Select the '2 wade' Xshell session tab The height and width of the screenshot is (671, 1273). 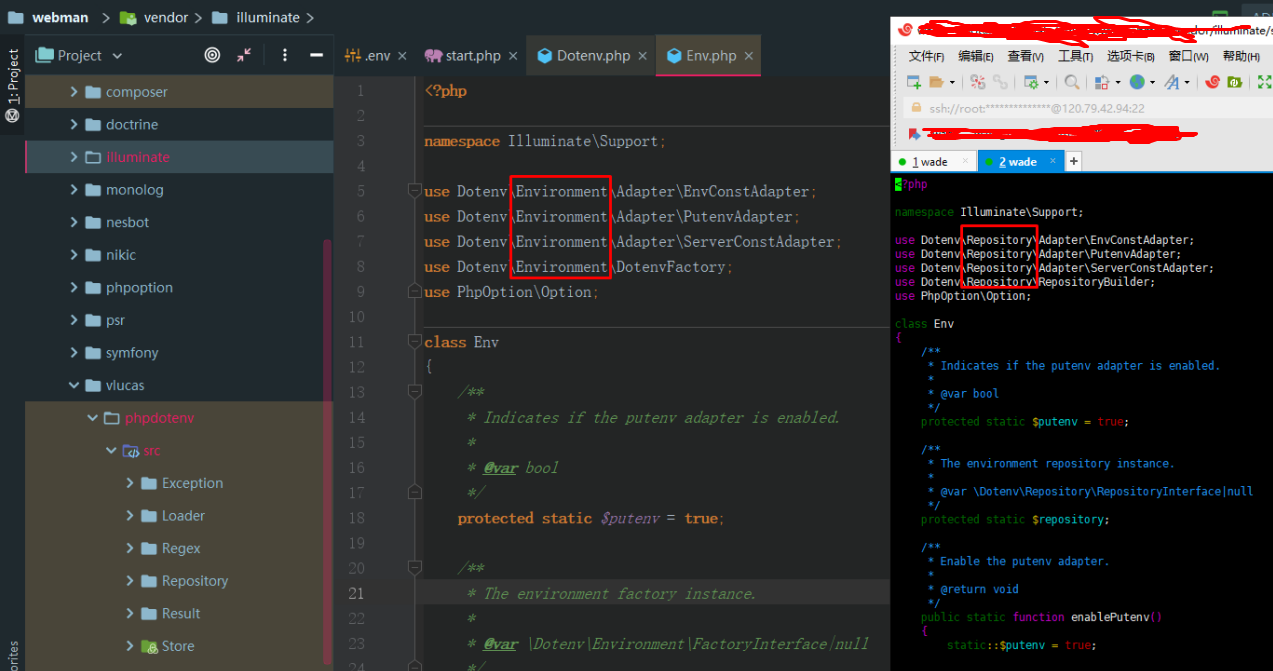tap(1021, 161)
